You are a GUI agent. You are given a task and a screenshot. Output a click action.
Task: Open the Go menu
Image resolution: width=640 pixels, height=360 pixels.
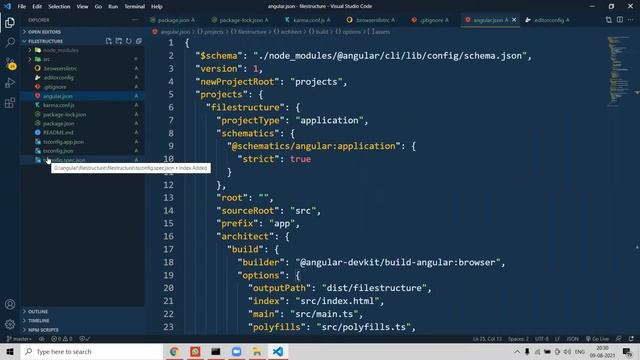98,6
